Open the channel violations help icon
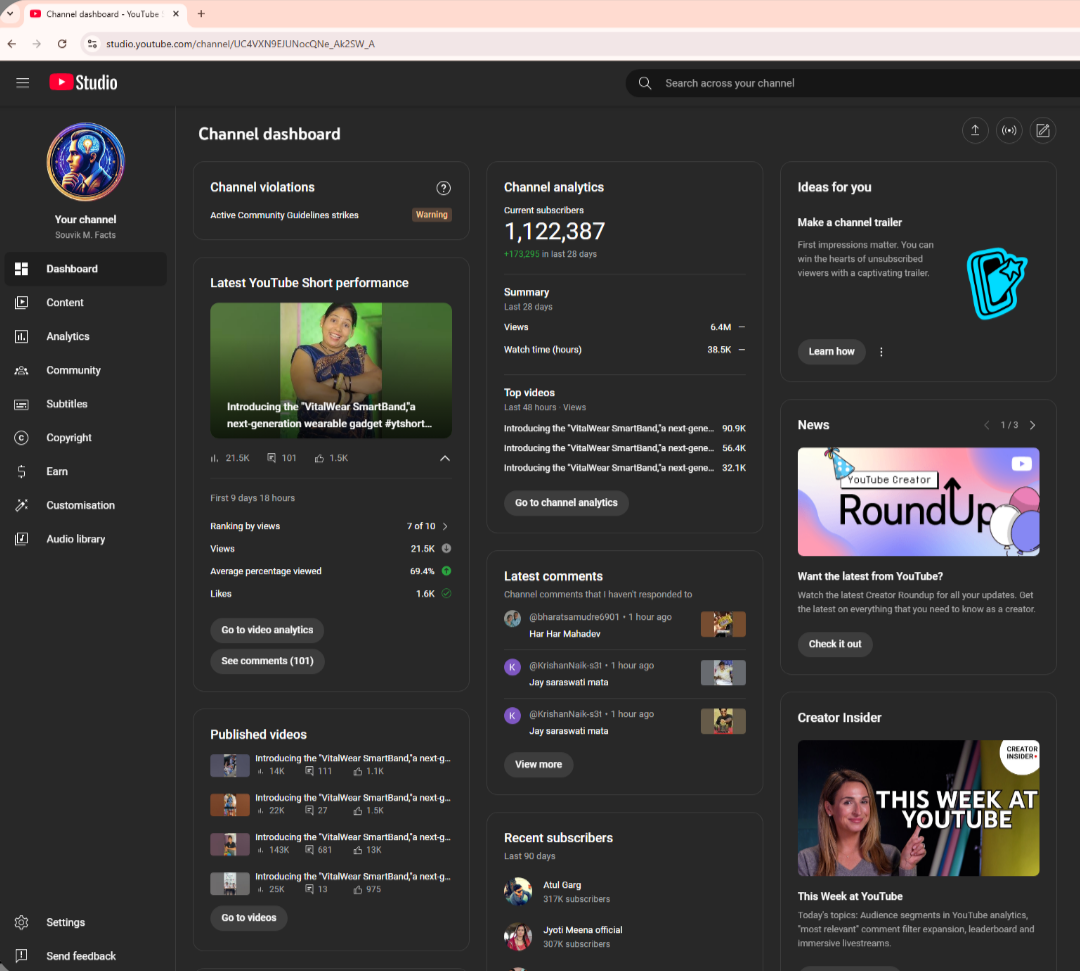The height and width of the screenshot is (971, 1080). [x=444, y=188]
